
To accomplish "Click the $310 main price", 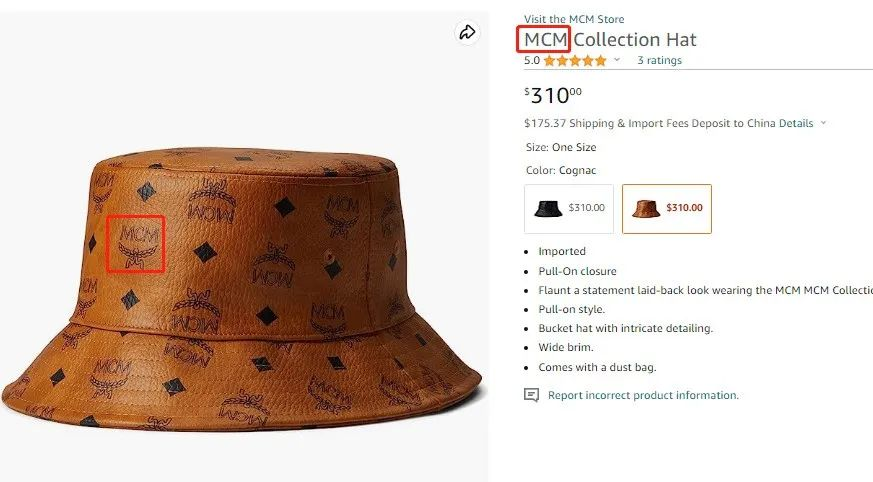I will (552, 96).
